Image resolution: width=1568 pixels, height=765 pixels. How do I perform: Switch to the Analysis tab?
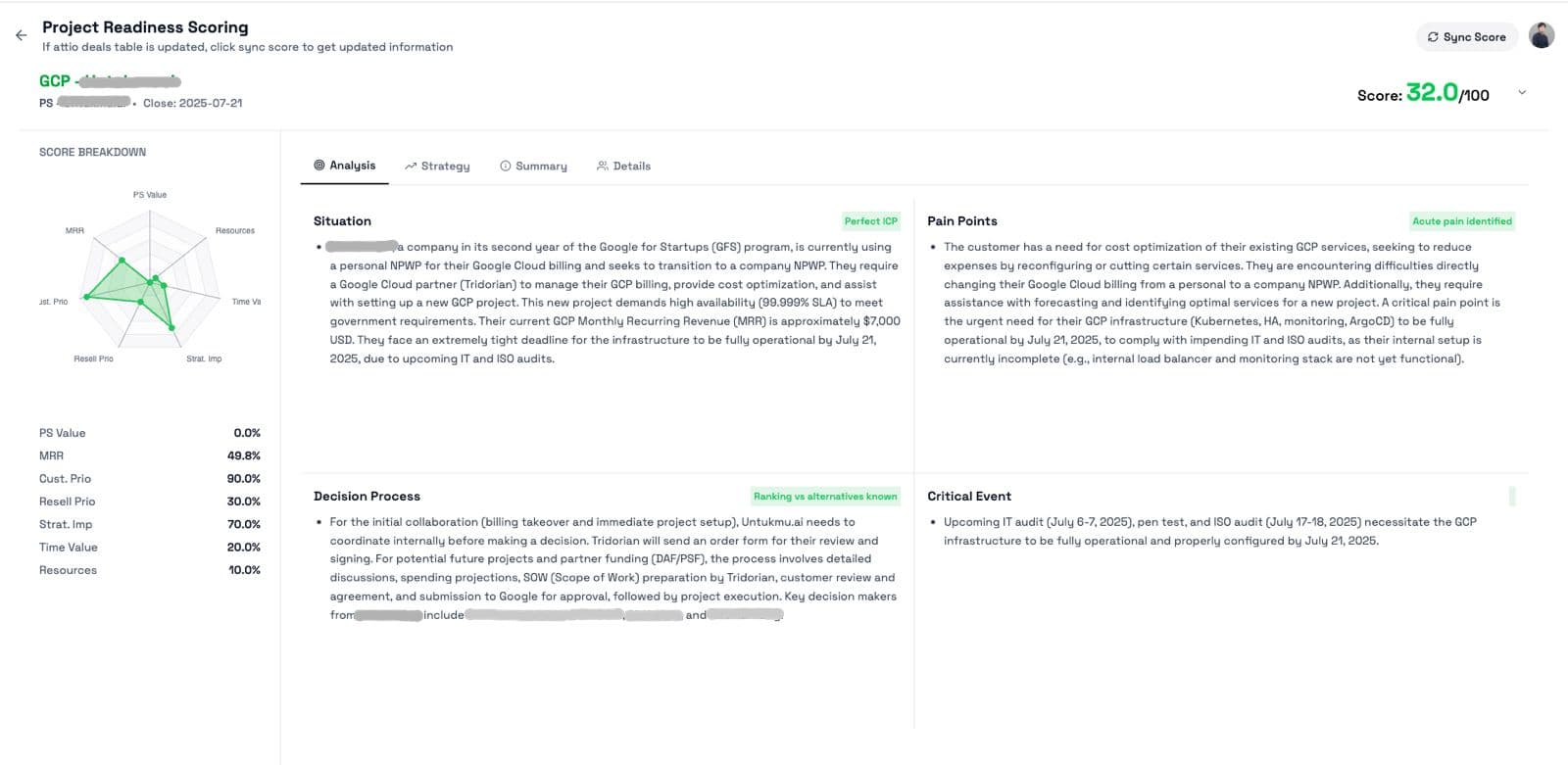344,166
